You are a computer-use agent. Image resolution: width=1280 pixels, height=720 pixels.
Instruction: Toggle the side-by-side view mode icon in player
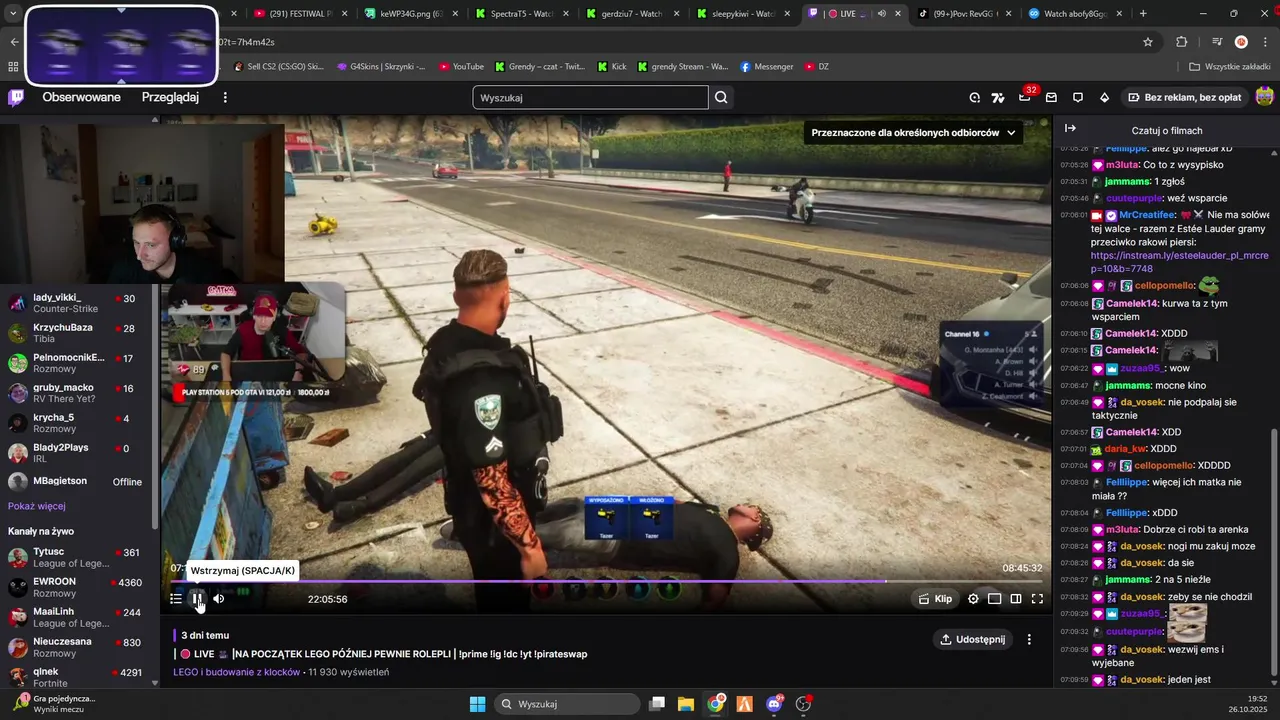(x=1016, y=599)
